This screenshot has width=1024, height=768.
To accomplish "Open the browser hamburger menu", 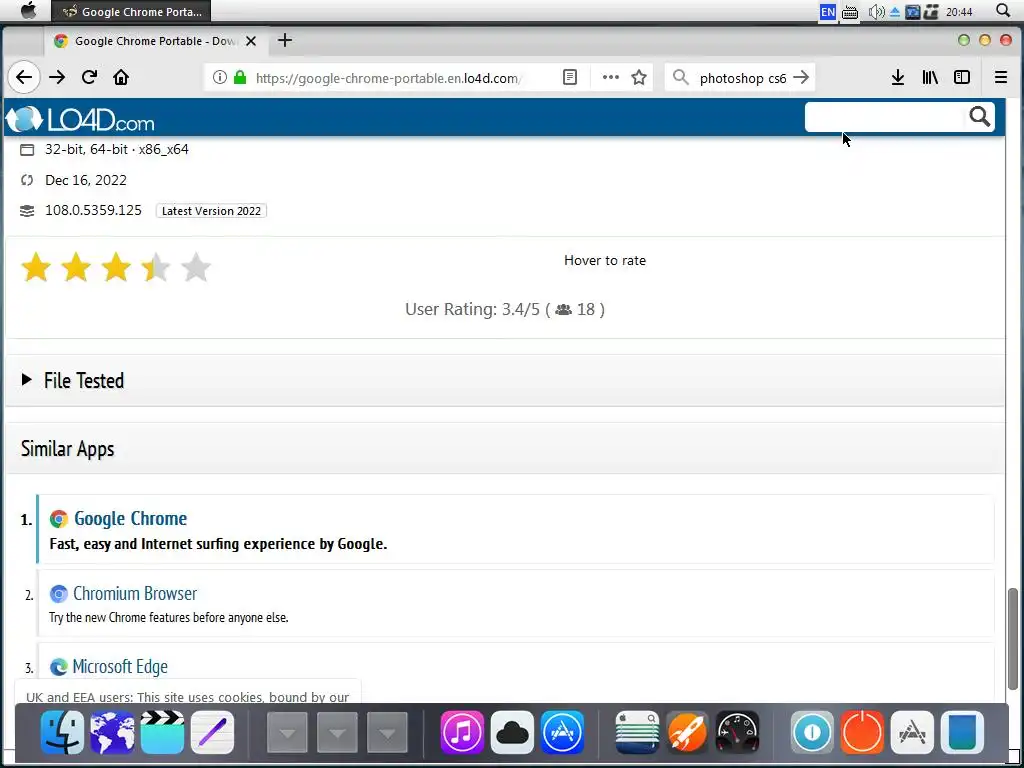I will pyautogui.click(x=1000, y=78).
